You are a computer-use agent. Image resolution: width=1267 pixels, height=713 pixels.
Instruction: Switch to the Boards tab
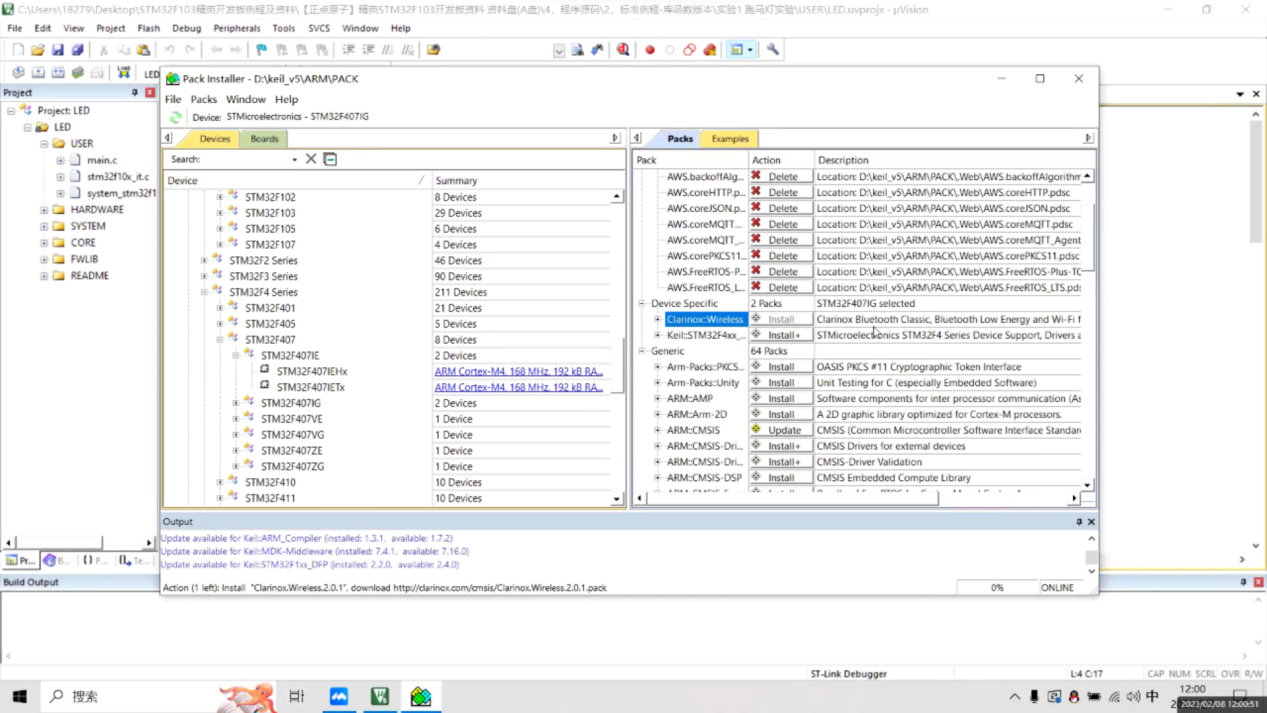(264, 139)
